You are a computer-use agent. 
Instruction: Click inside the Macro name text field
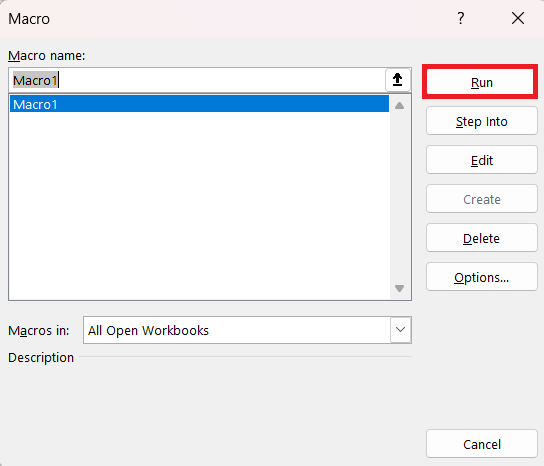197,80
